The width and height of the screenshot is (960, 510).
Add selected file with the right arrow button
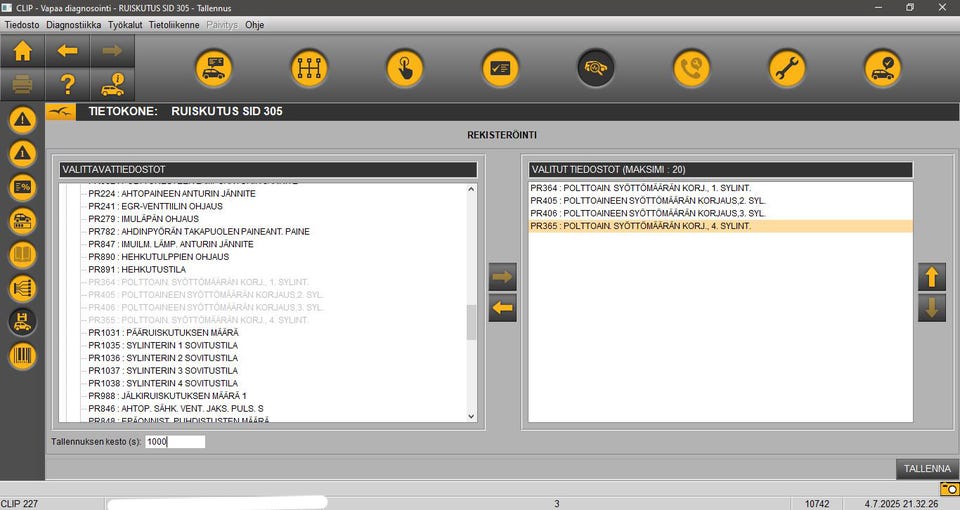pos(503,277)
